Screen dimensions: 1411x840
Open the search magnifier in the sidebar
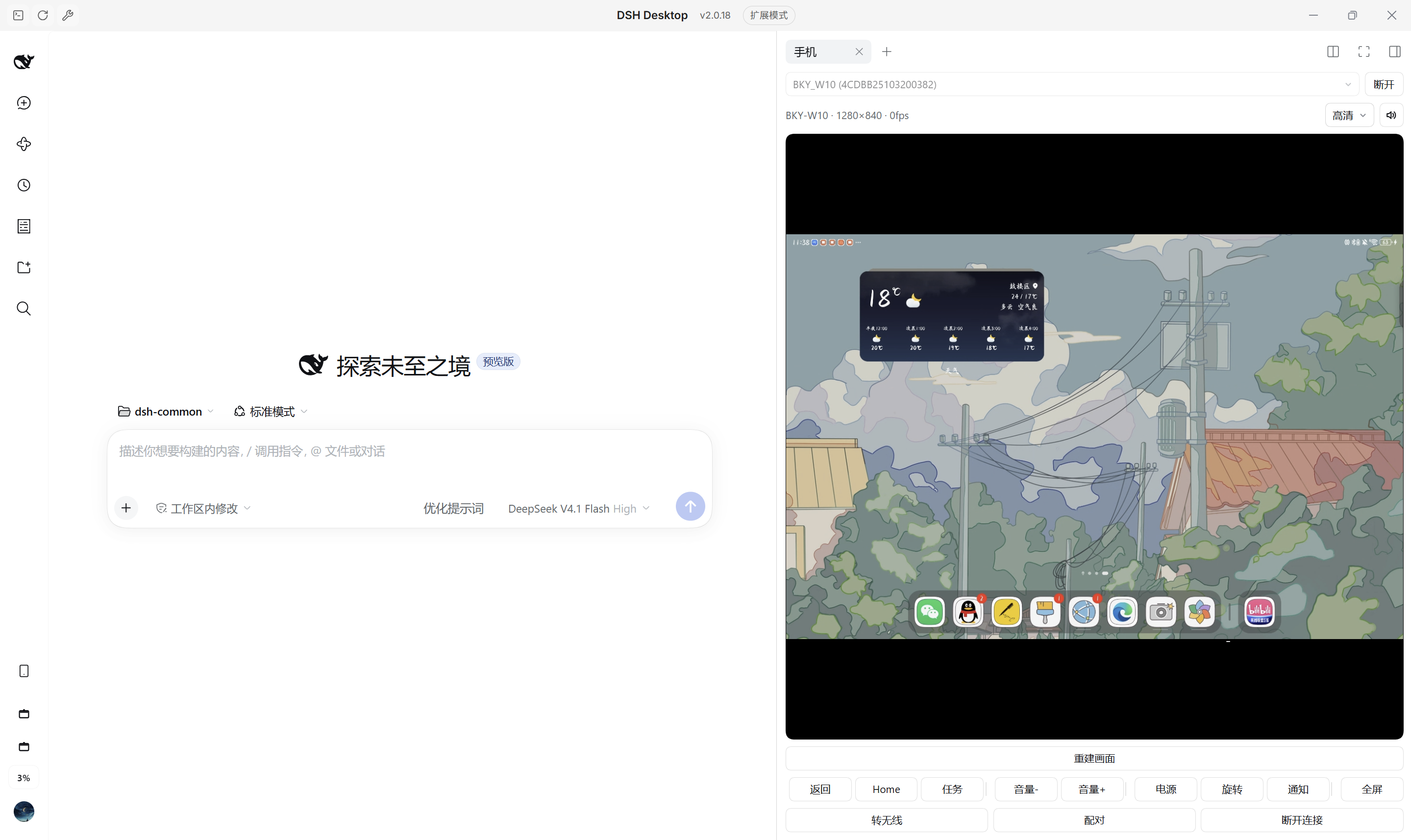[24, 308]
